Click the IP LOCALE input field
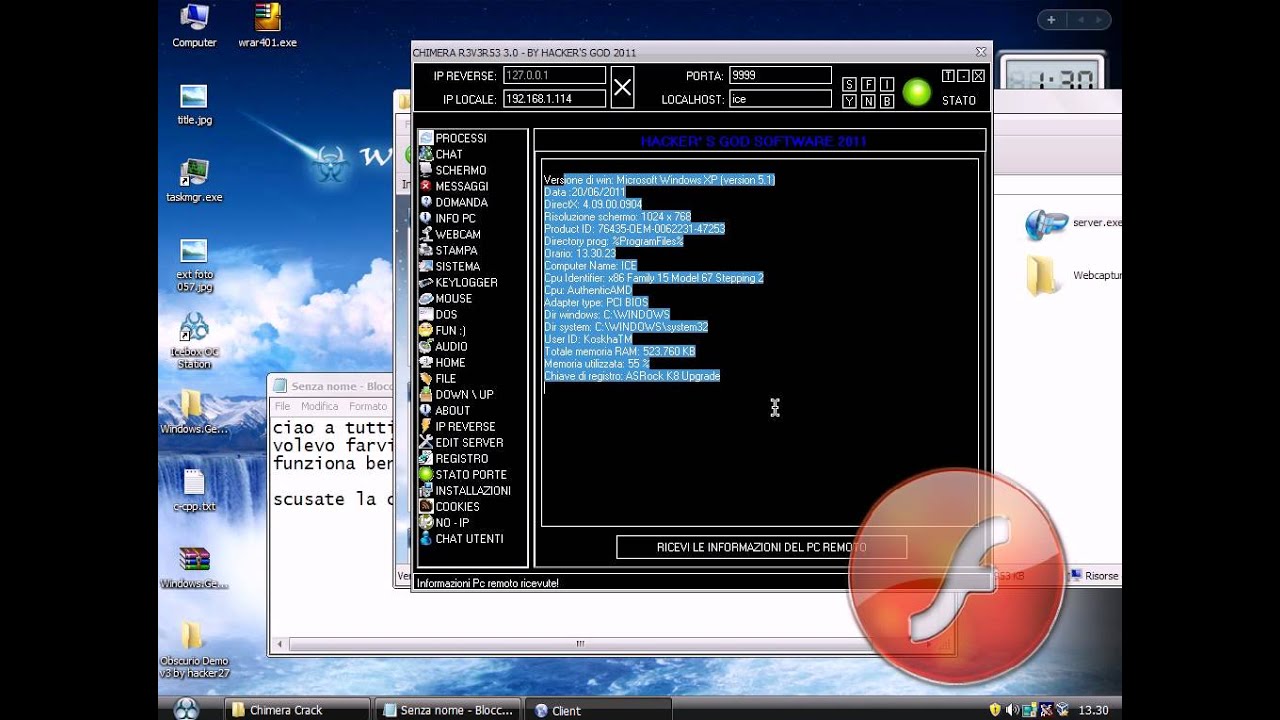This screenshot has width=1280, height=720. [554, 99]
